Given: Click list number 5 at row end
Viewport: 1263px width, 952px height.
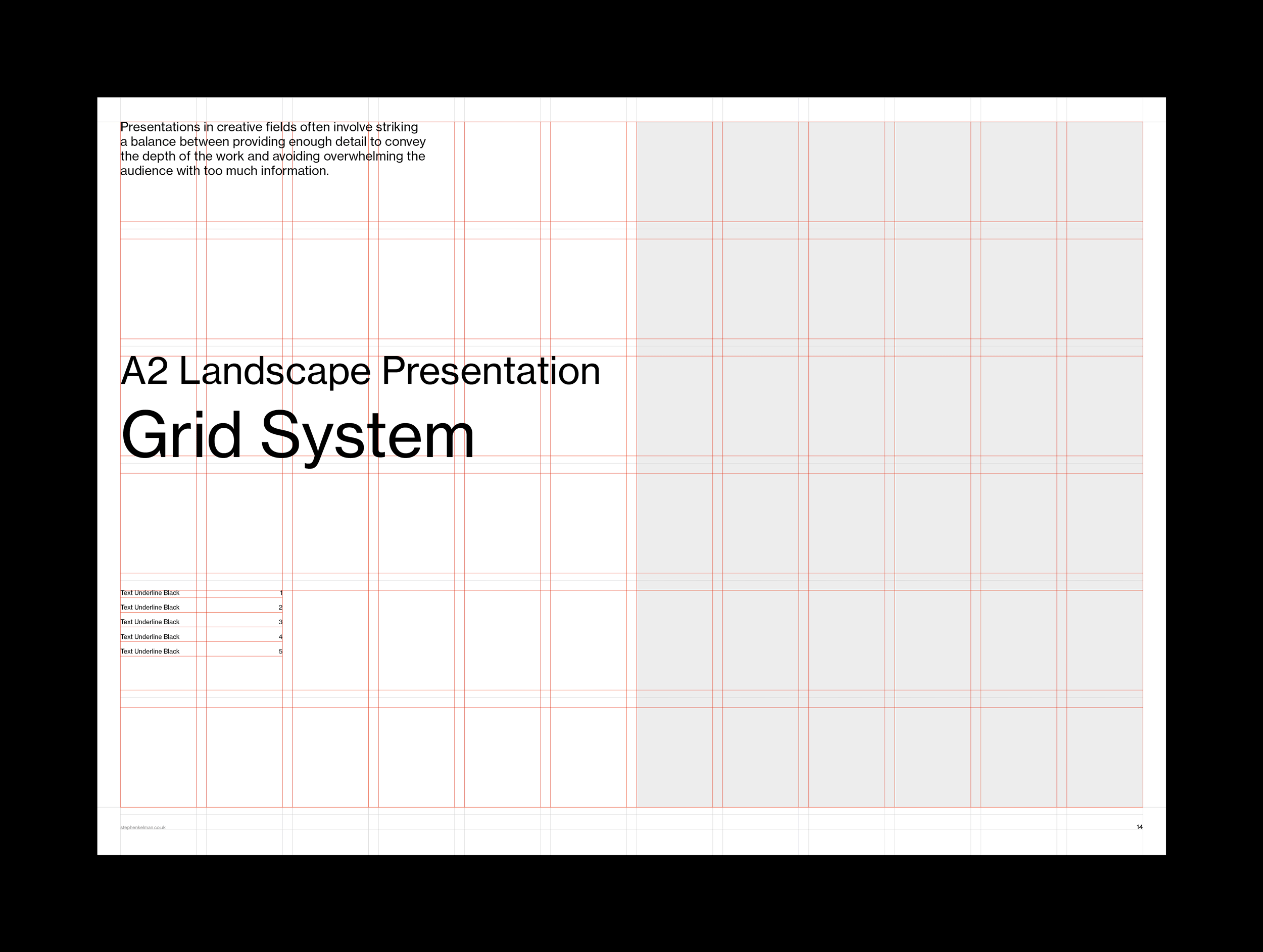Looking at the screenshot, I should pyautogui.click(x=280, y=651).
